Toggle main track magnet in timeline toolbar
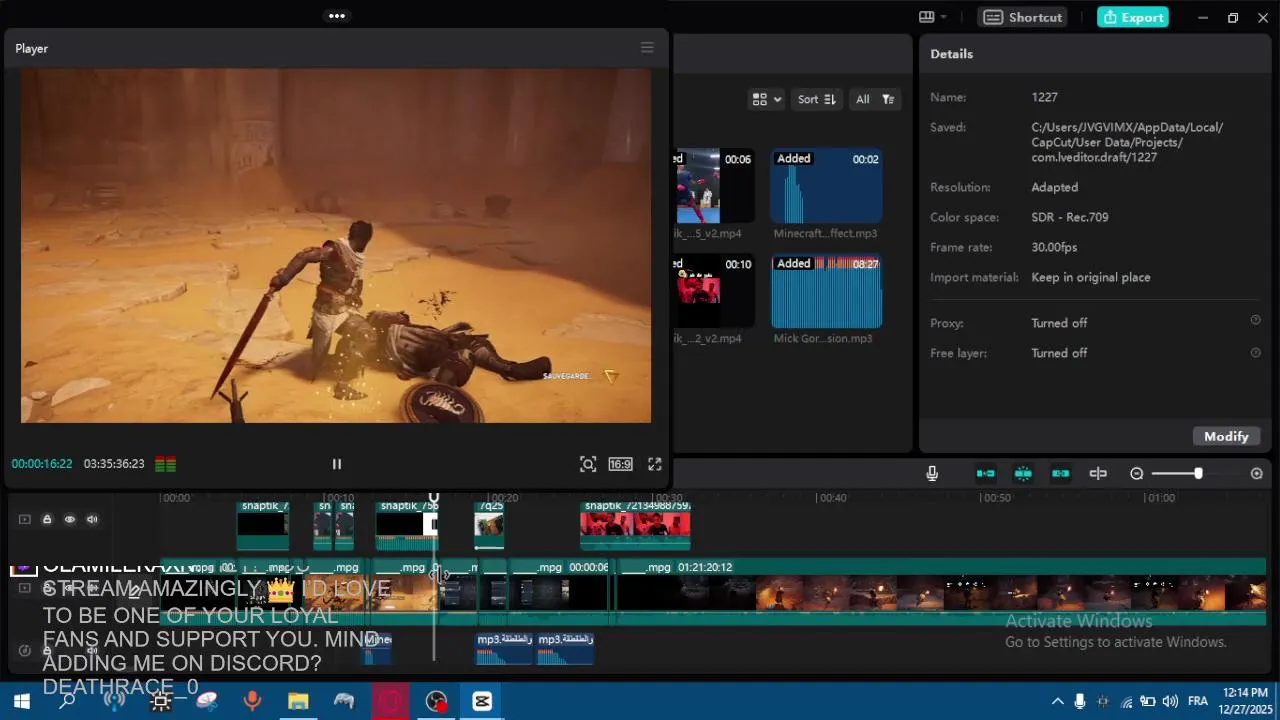The width and height of the screenshot is (1280, 720). (x=986, y=474)
